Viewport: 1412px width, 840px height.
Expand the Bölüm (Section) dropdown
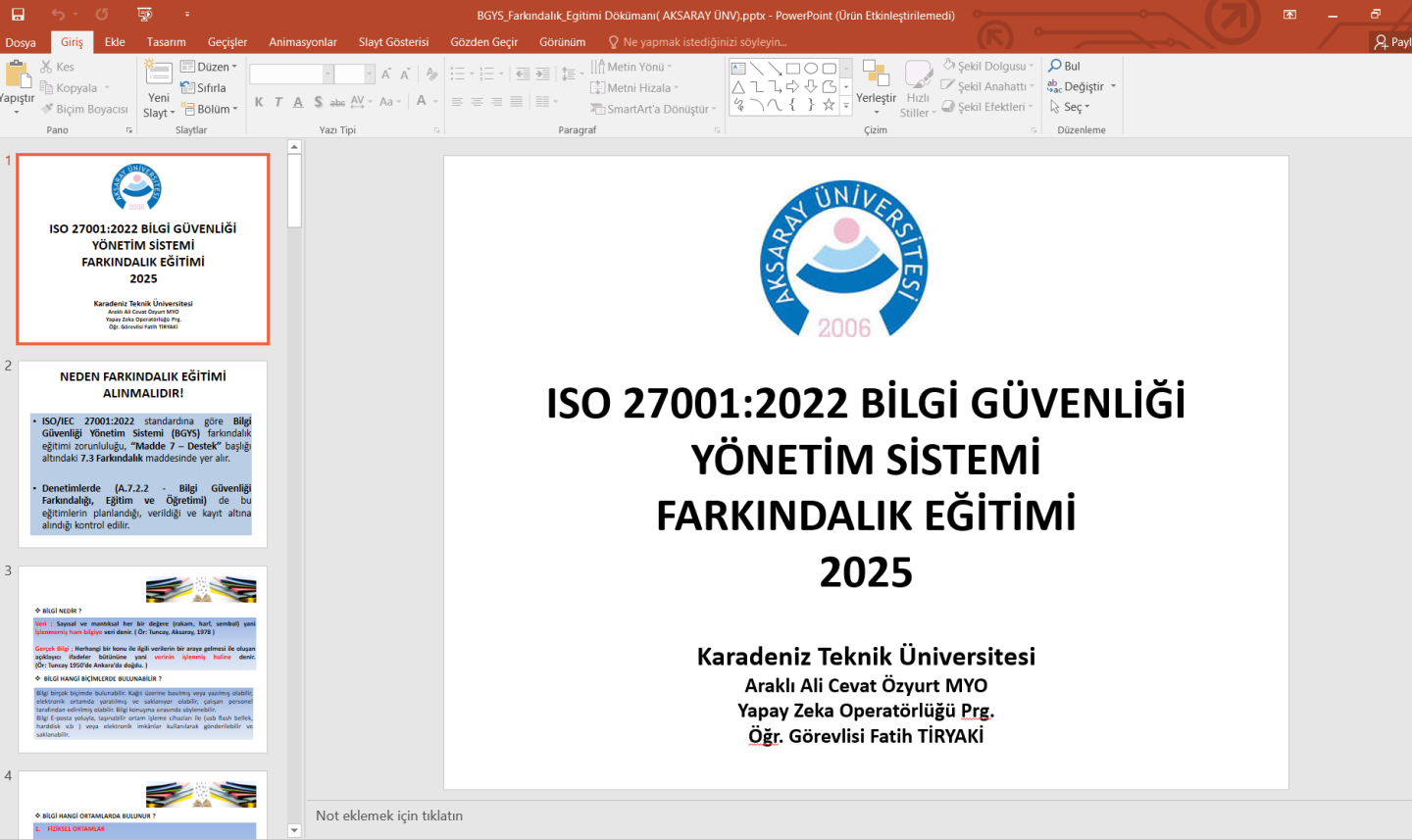pyautogui.click(x=211, y=109)
